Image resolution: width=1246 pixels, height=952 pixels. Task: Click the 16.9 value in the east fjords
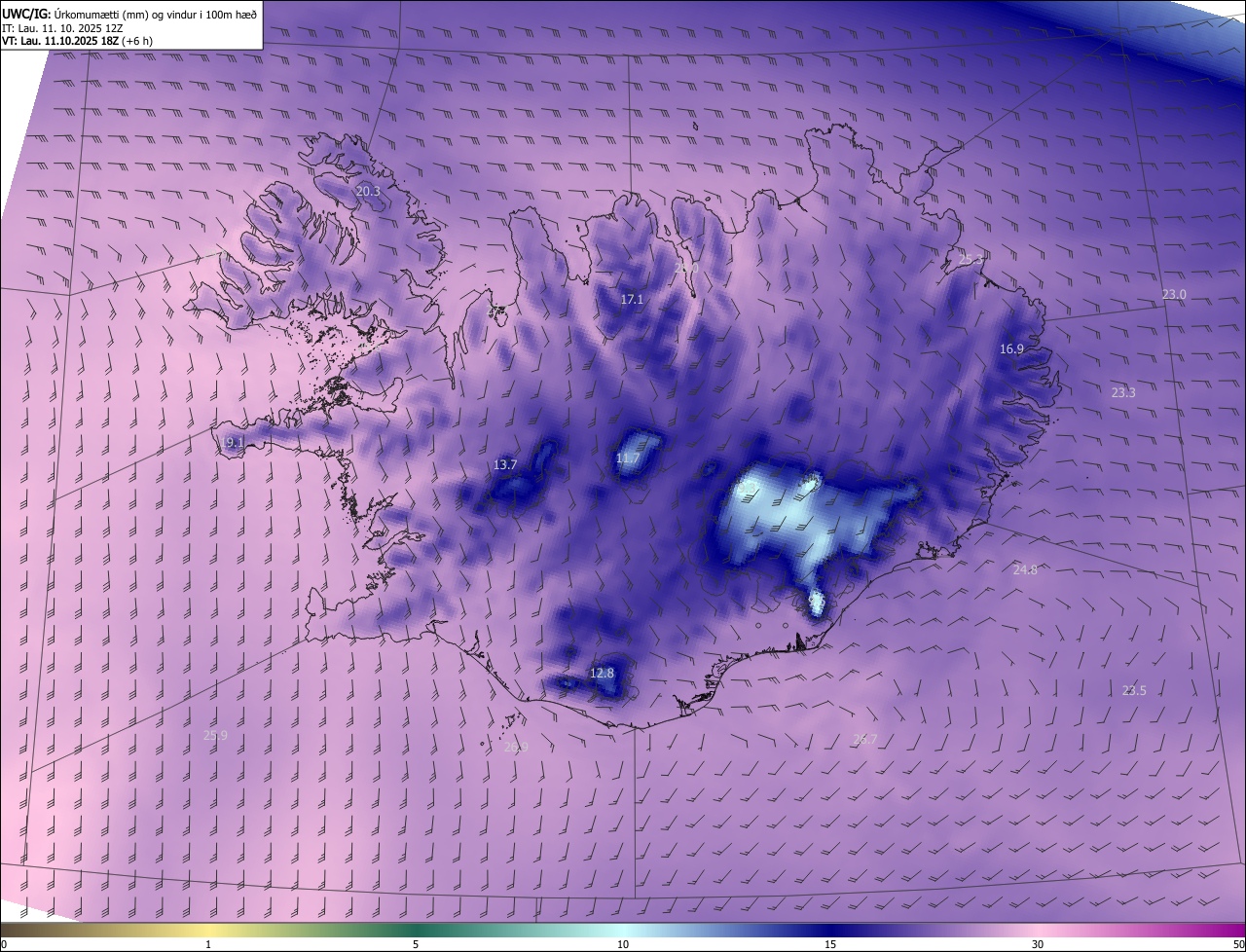point(1011,349)
